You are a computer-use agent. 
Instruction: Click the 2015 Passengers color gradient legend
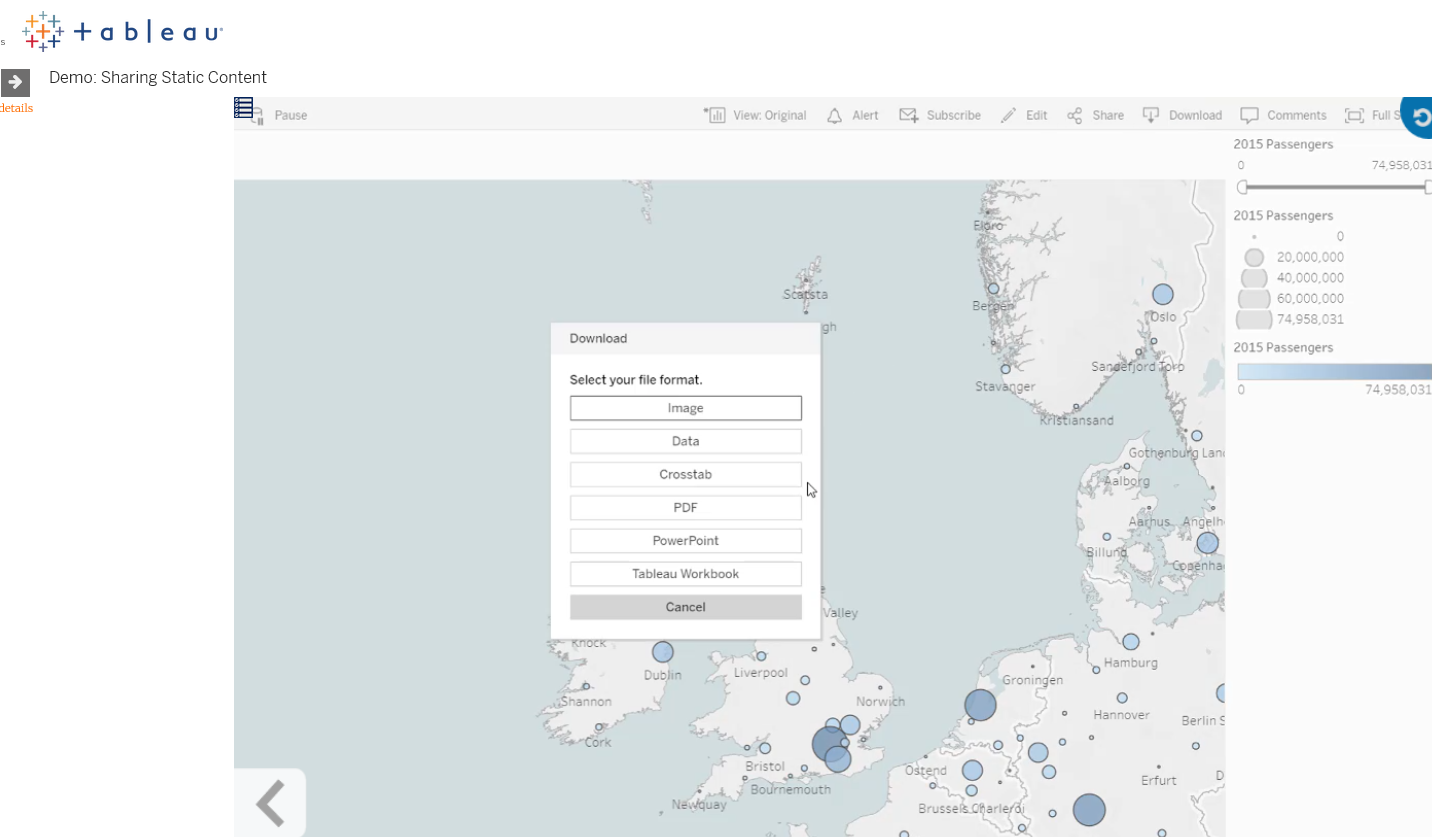click(x=1334, y=371)
